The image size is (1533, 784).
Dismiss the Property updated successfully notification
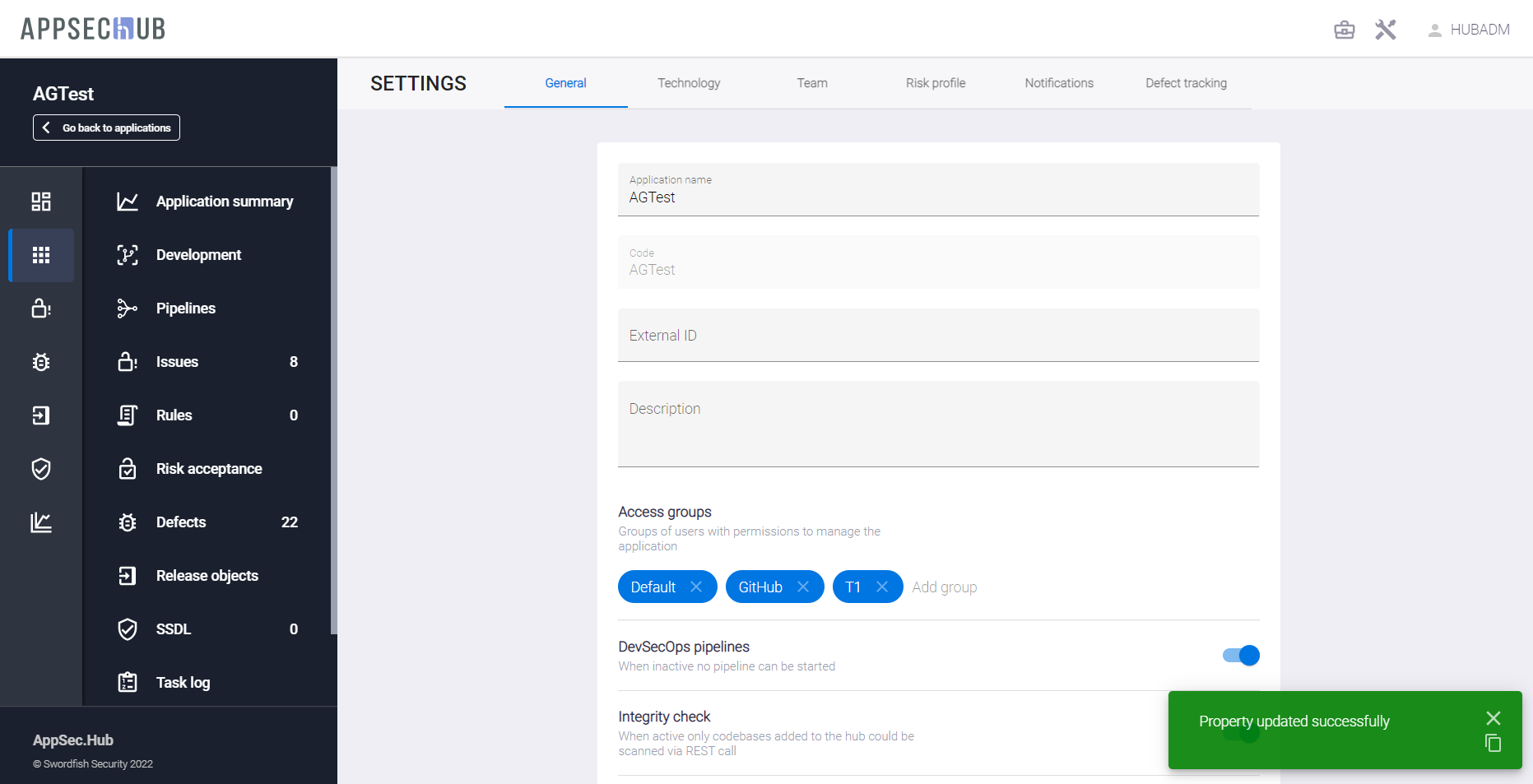pos(1493,718)
